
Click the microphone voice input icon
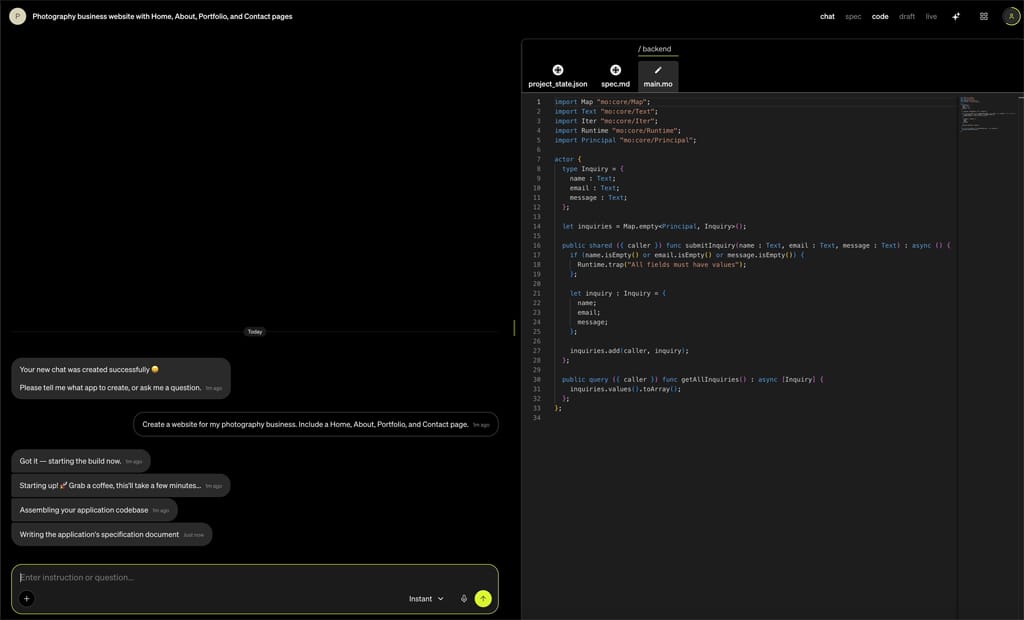tap(464, 599)
